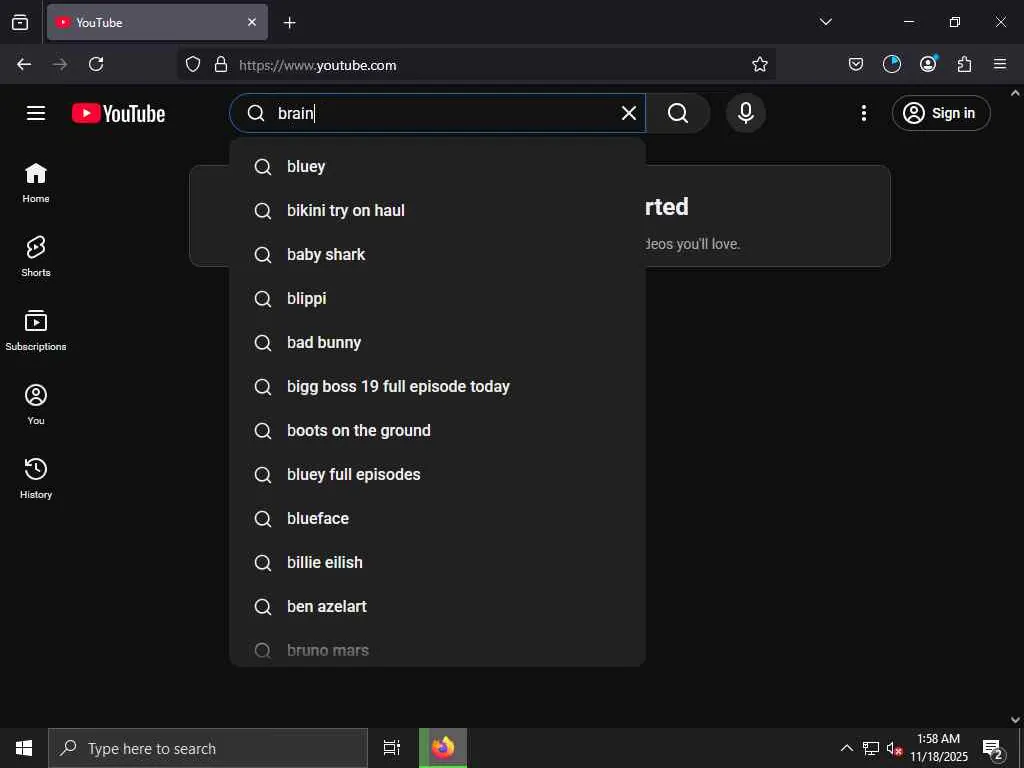Open the Windows Start menu
Image resolution: width=1024 pixels, height=768 pixels.
[x=24, y=748]
